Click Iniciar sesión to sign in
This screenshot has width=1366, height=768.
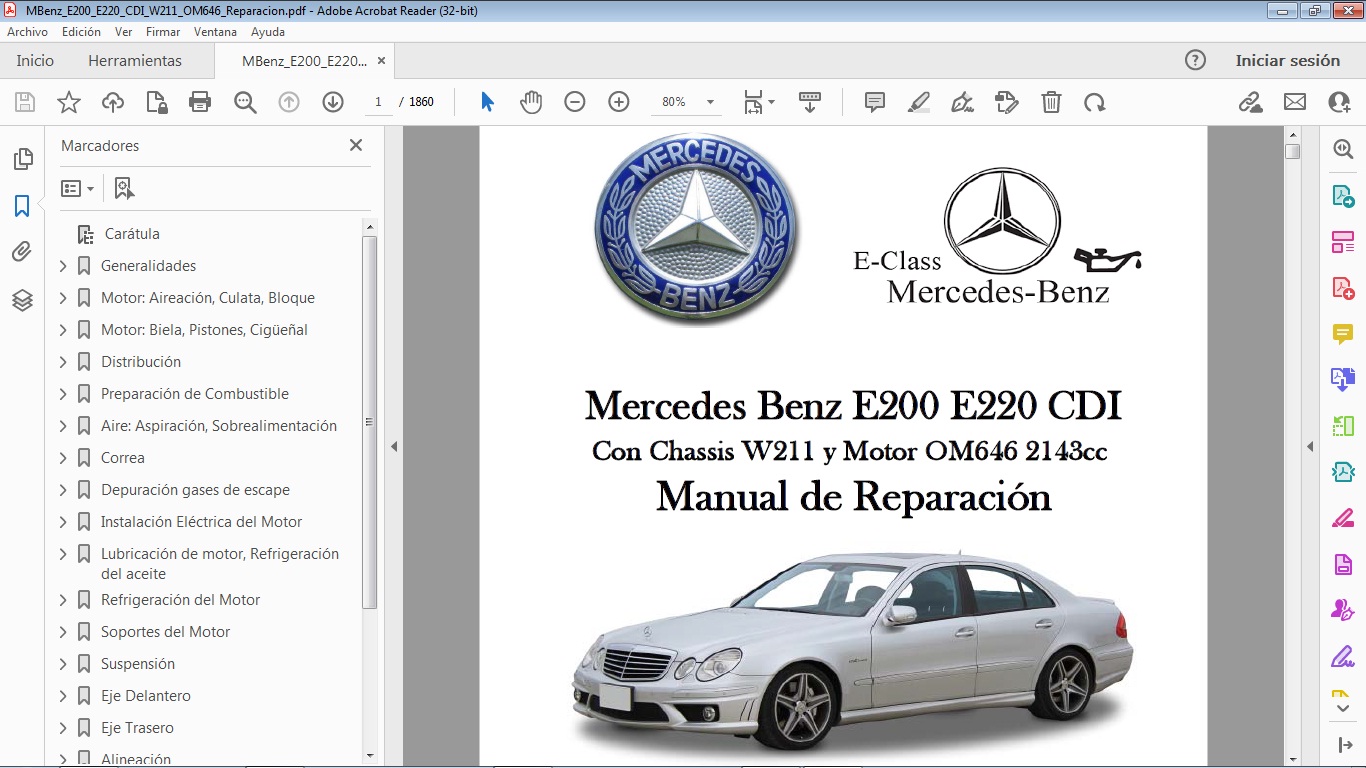[x=1288, y=60]
